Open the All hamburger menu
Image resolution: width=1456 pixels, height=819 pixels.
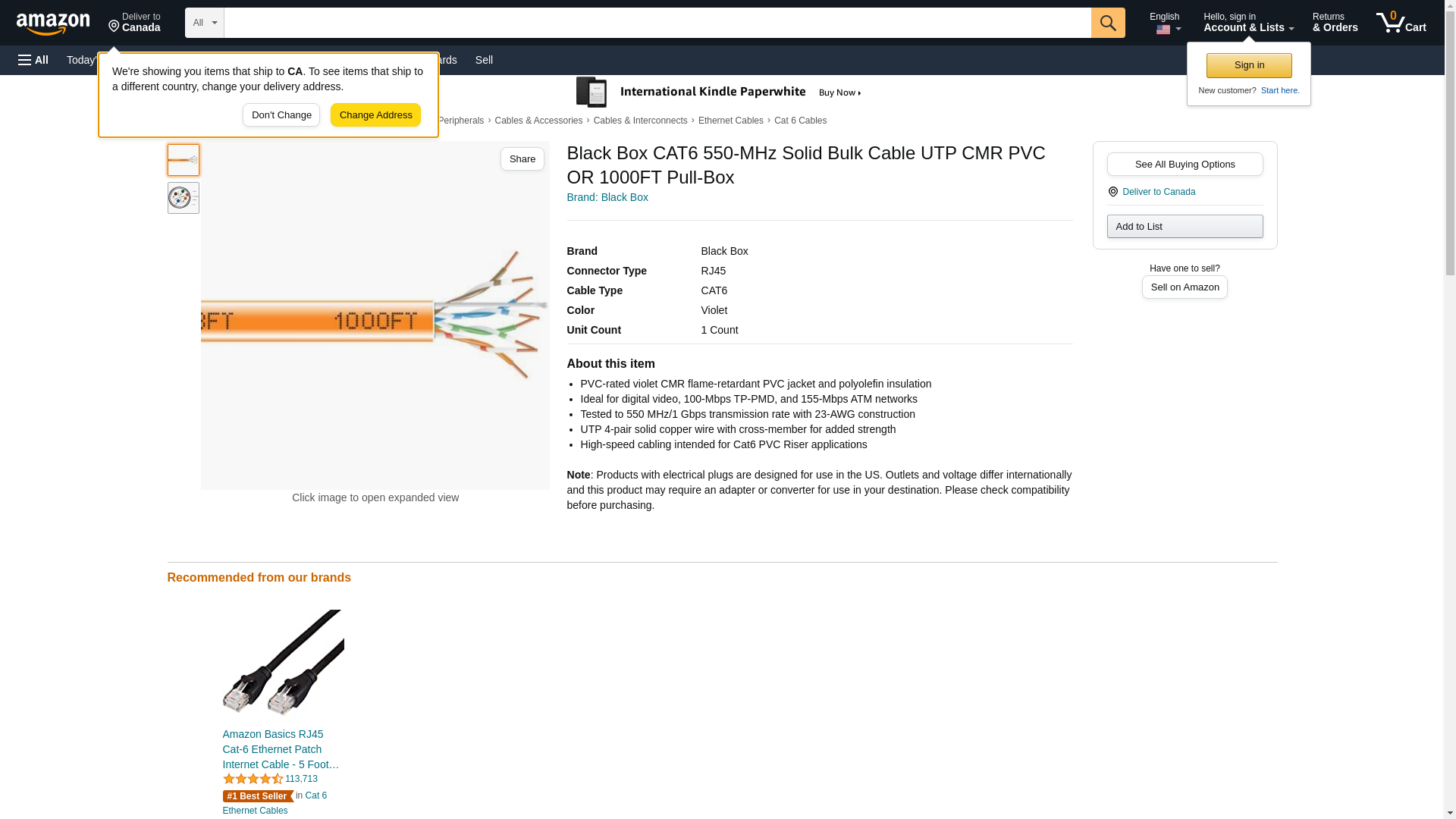(x=33, y=60)
